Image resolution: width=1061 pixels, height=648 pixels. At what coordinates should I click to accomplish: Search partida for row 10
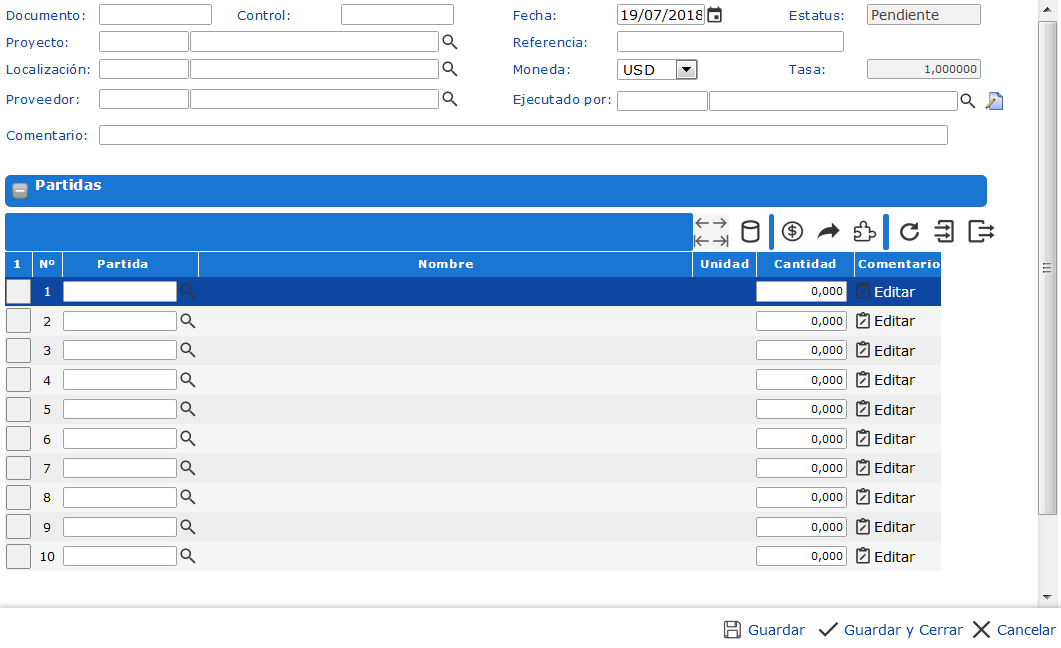(x=187, y=556)
